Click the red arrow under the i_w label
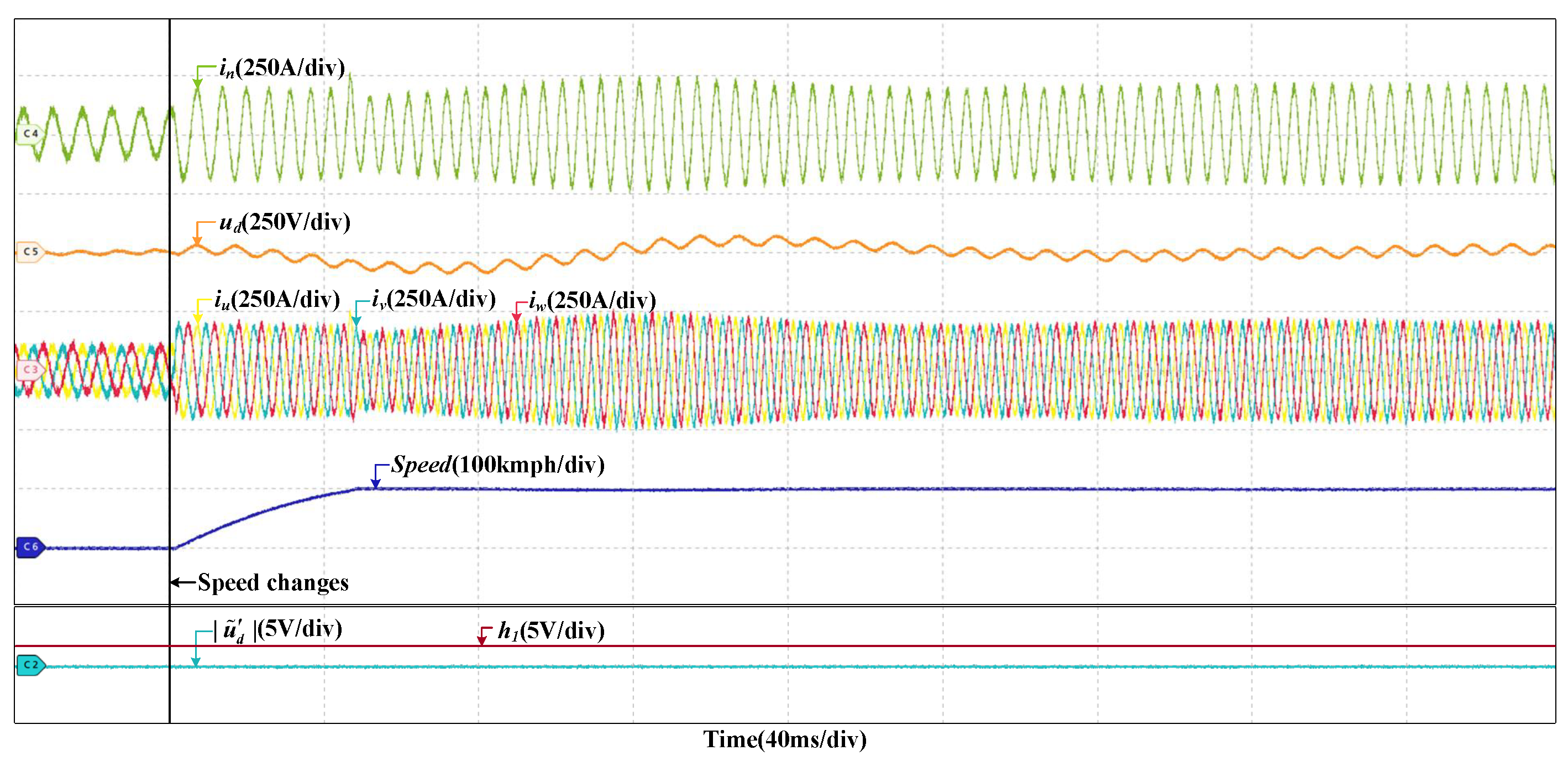The image size is (1568, 761). point(516,317)
